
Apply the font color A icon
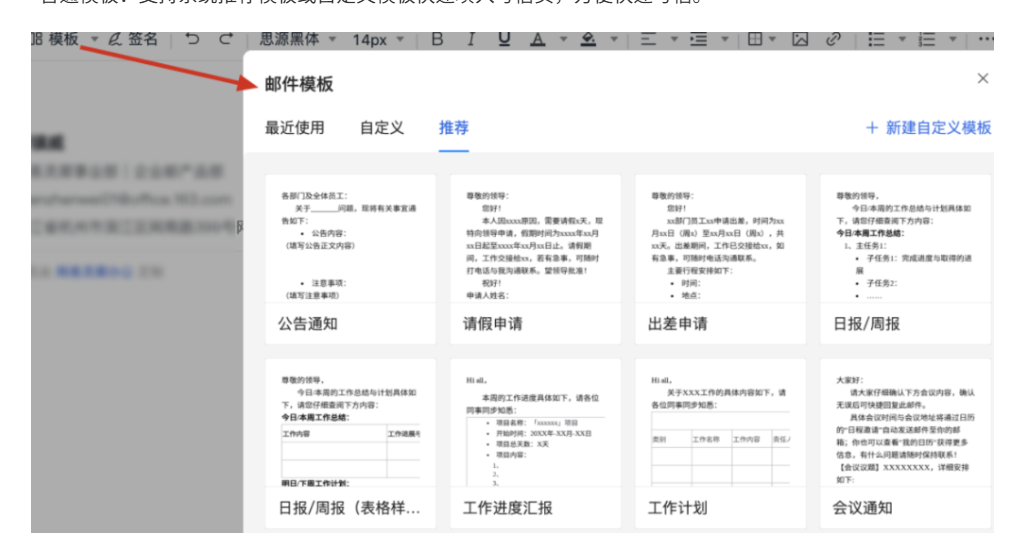(537, 40)
